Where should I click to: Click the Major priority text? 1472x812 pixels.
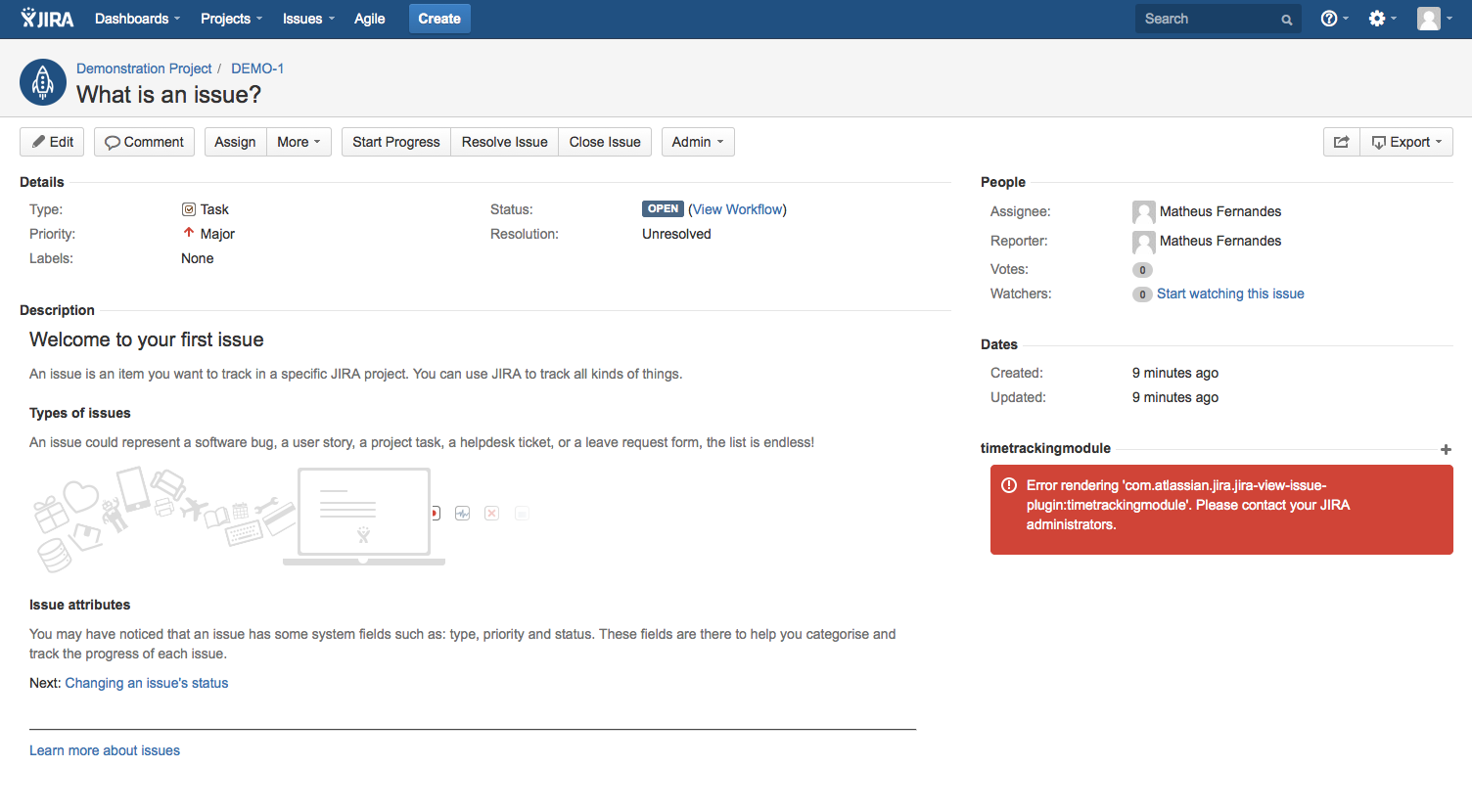click(217, 234)
